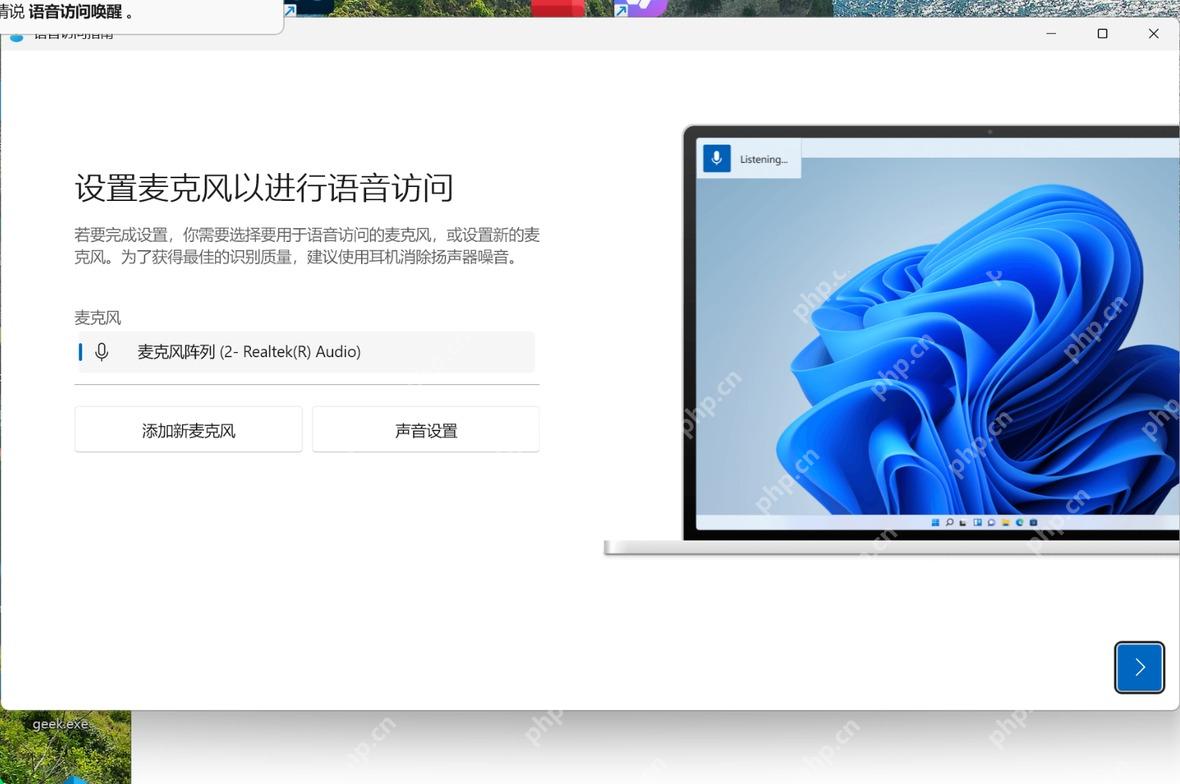Screen dimensions: 1180x784
Task: Click the laptop illustration image
Action: (x=892, y=340)
